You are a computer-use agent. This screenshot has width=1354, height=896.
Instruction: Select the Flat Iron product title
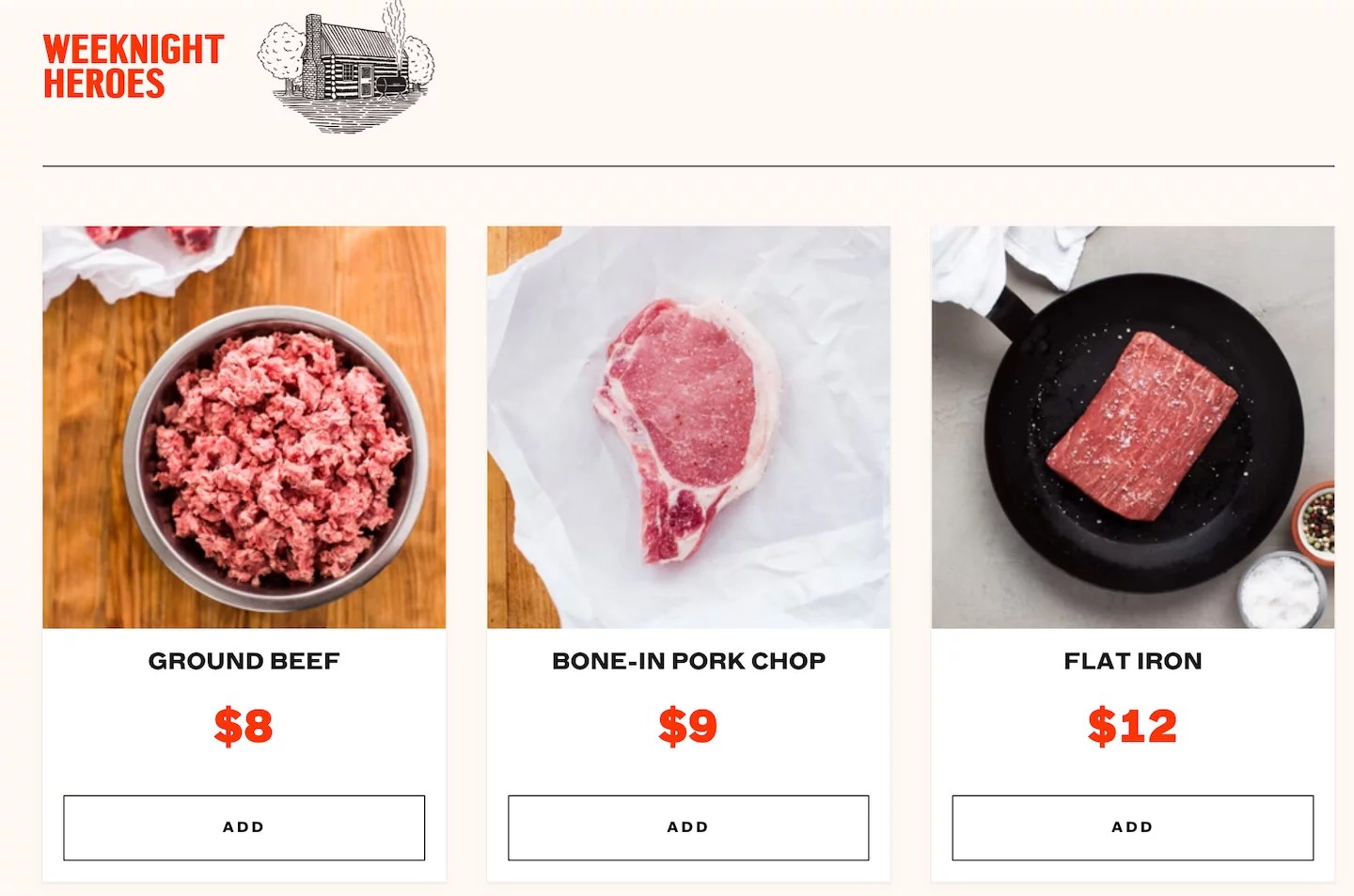coord(1132,661)
